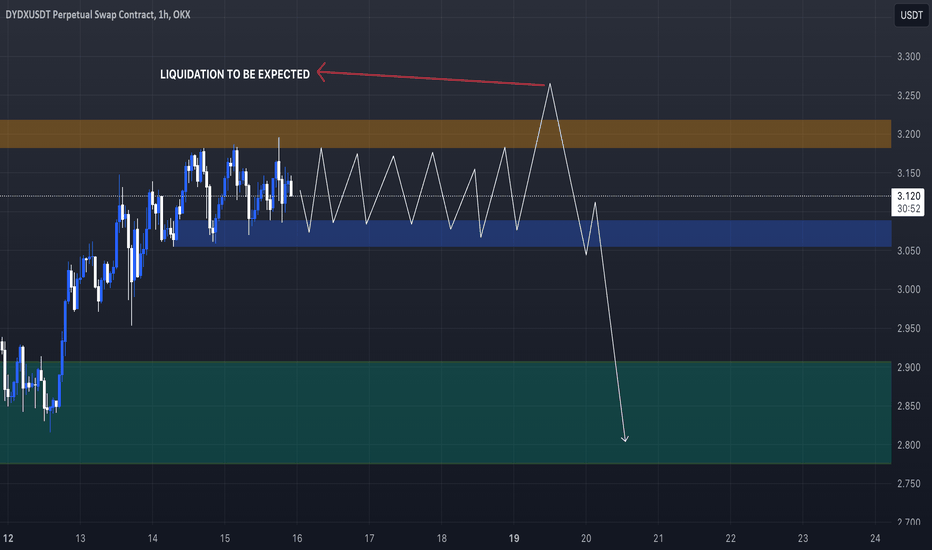Click date 16 on time axis

[297, 538]
